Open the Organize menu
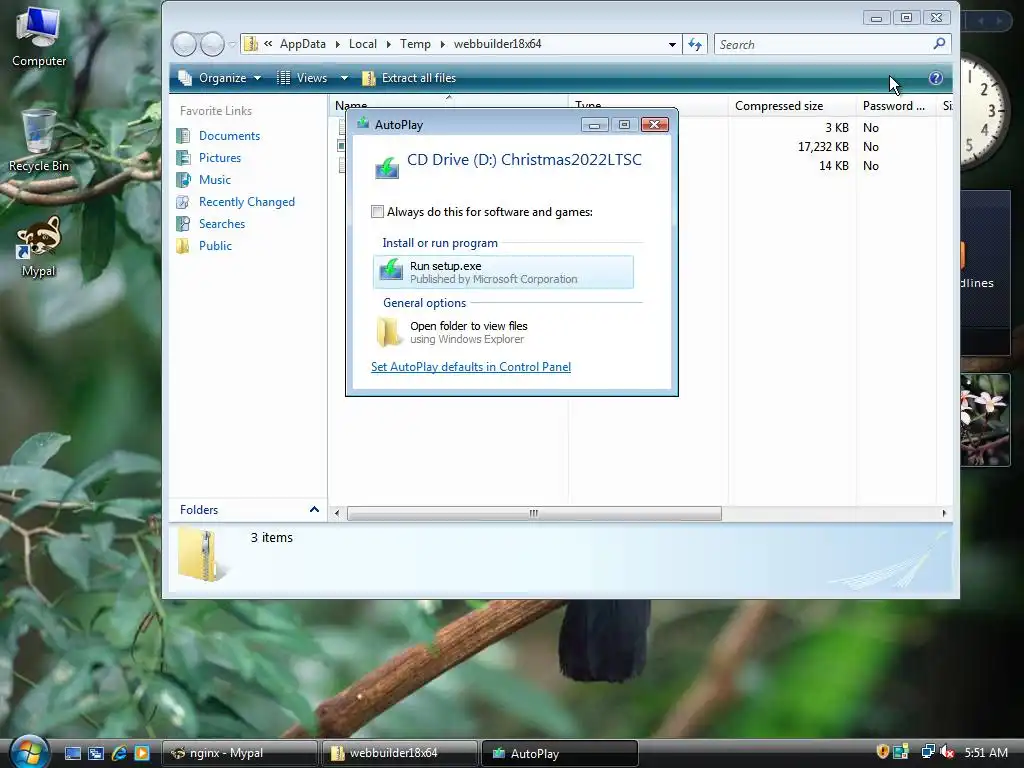The height and width of the screenshot is (768, 1024). coord(219,78)
